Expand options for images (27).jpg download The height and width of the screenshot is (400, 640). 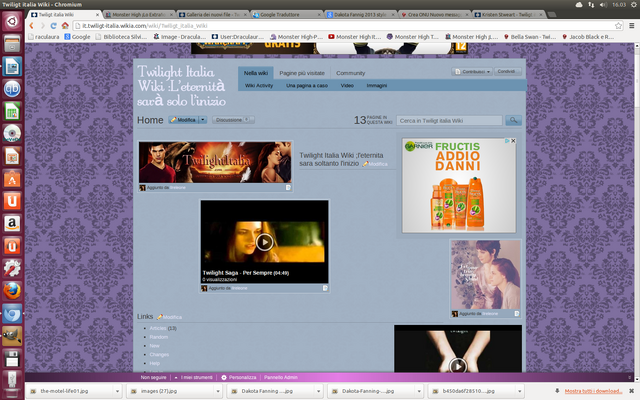pos(218,391)
